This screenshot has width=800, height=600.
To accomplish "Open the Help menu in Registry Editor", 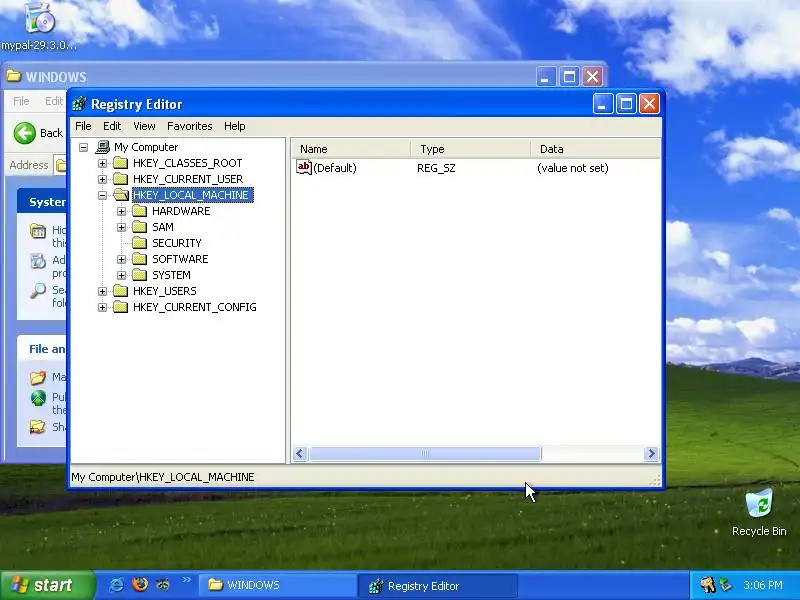I will coord(235,126).
